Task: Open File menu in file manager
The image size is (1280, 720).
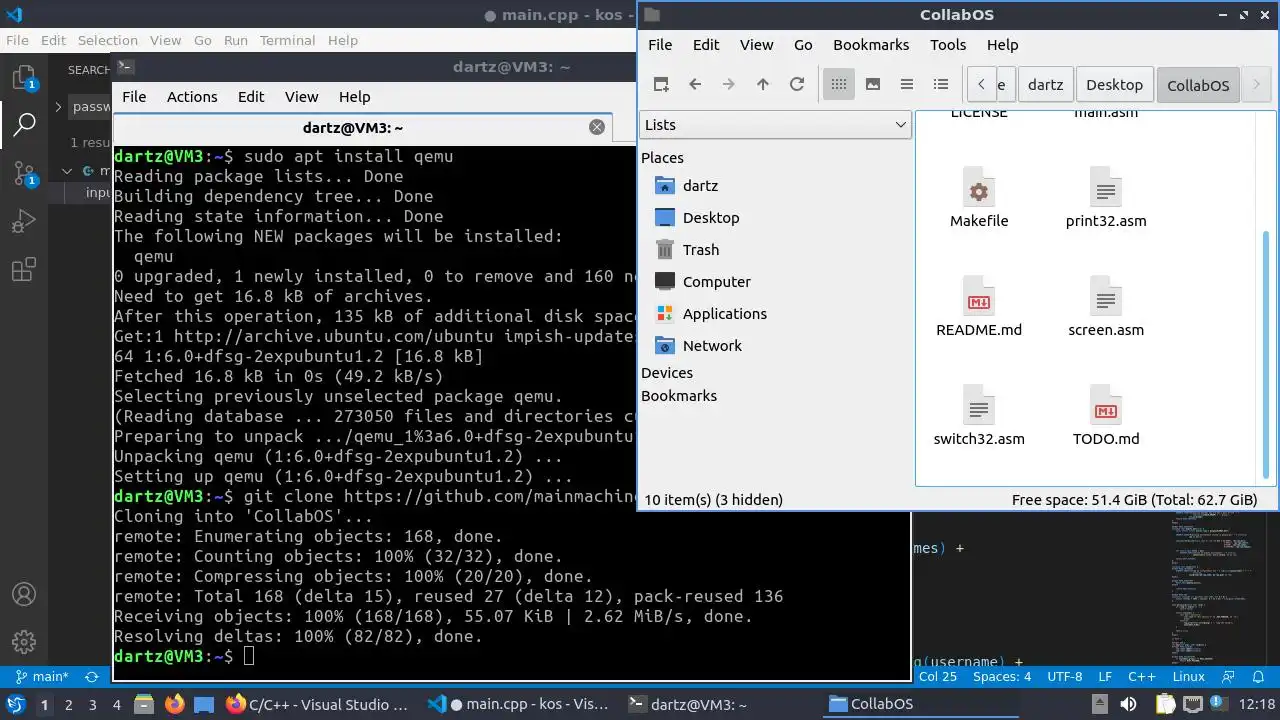Action: [x=660, y=45]
